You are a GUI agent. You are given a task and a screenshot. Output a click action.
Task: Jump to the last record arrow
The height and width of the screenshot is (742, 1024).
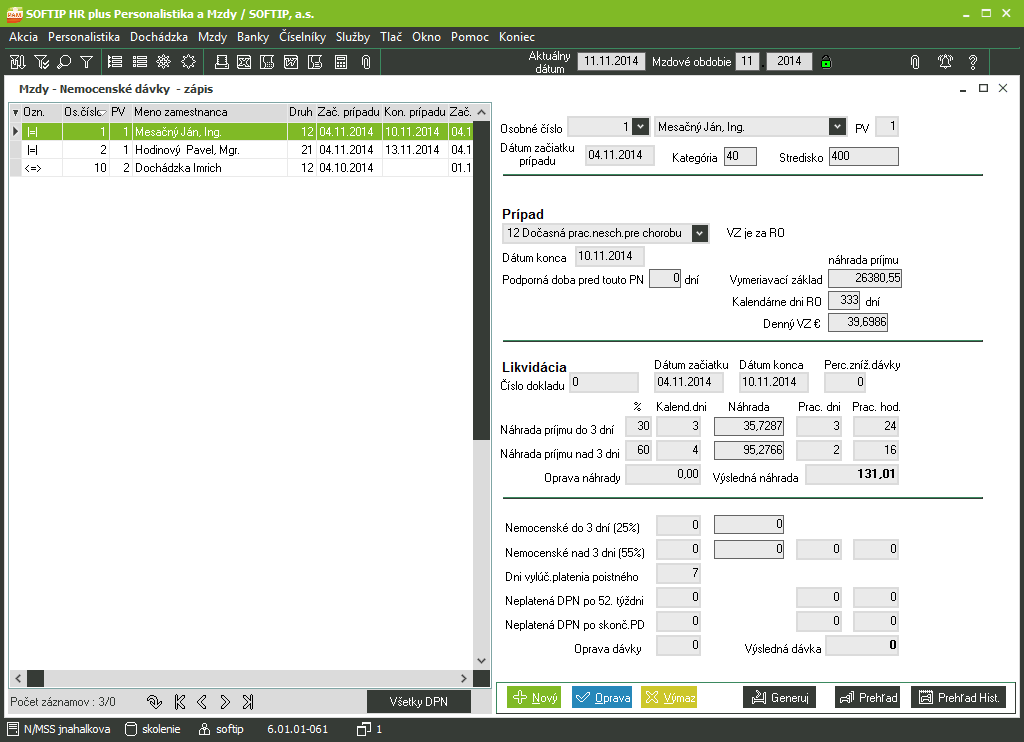click(x=248, y=701)
